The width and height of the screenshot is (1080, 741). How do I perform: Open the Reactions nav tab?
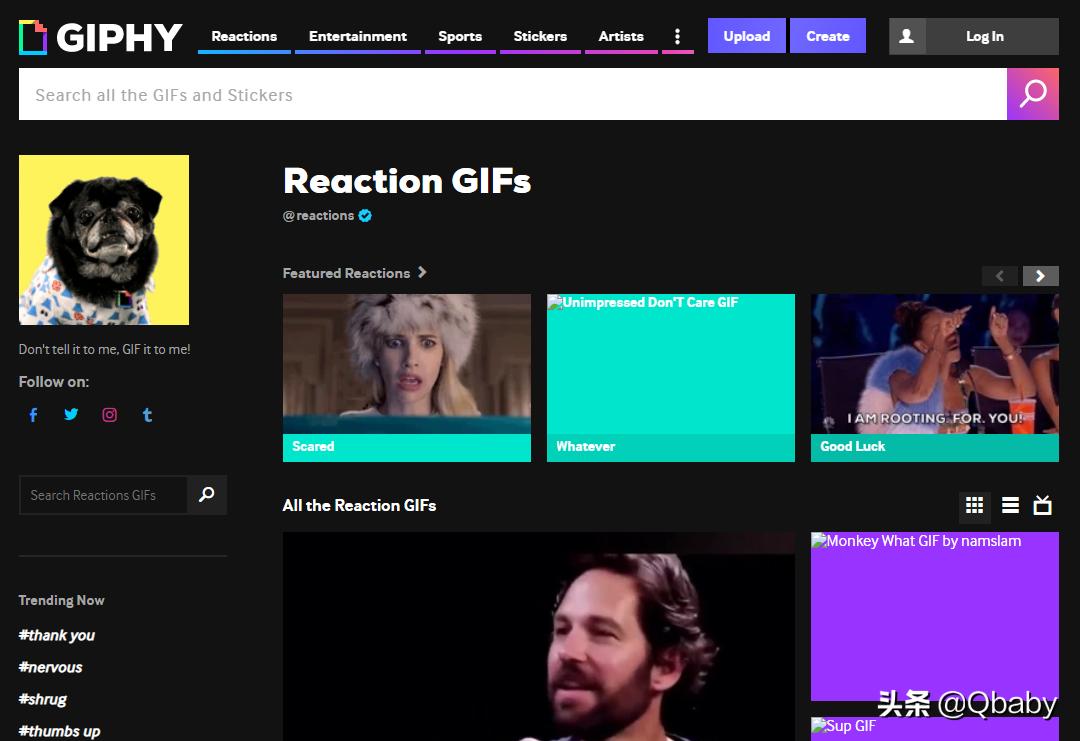click(244, 36)
